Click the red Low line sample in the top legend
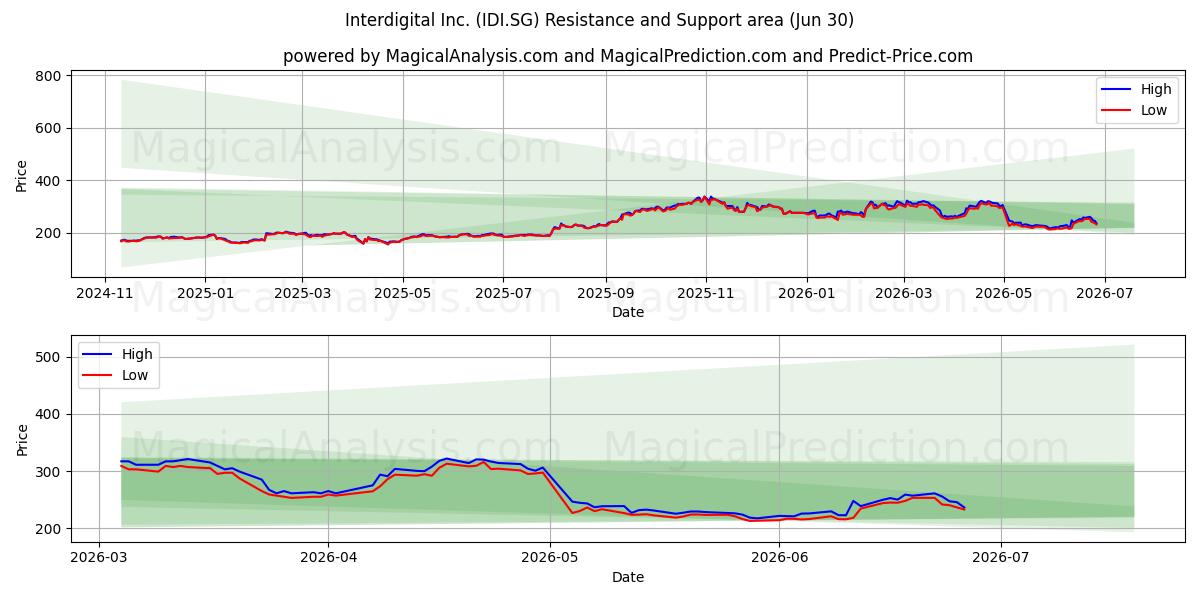Image resolution: width=1200 pixels, height=600 pixels. (1118, 110)
